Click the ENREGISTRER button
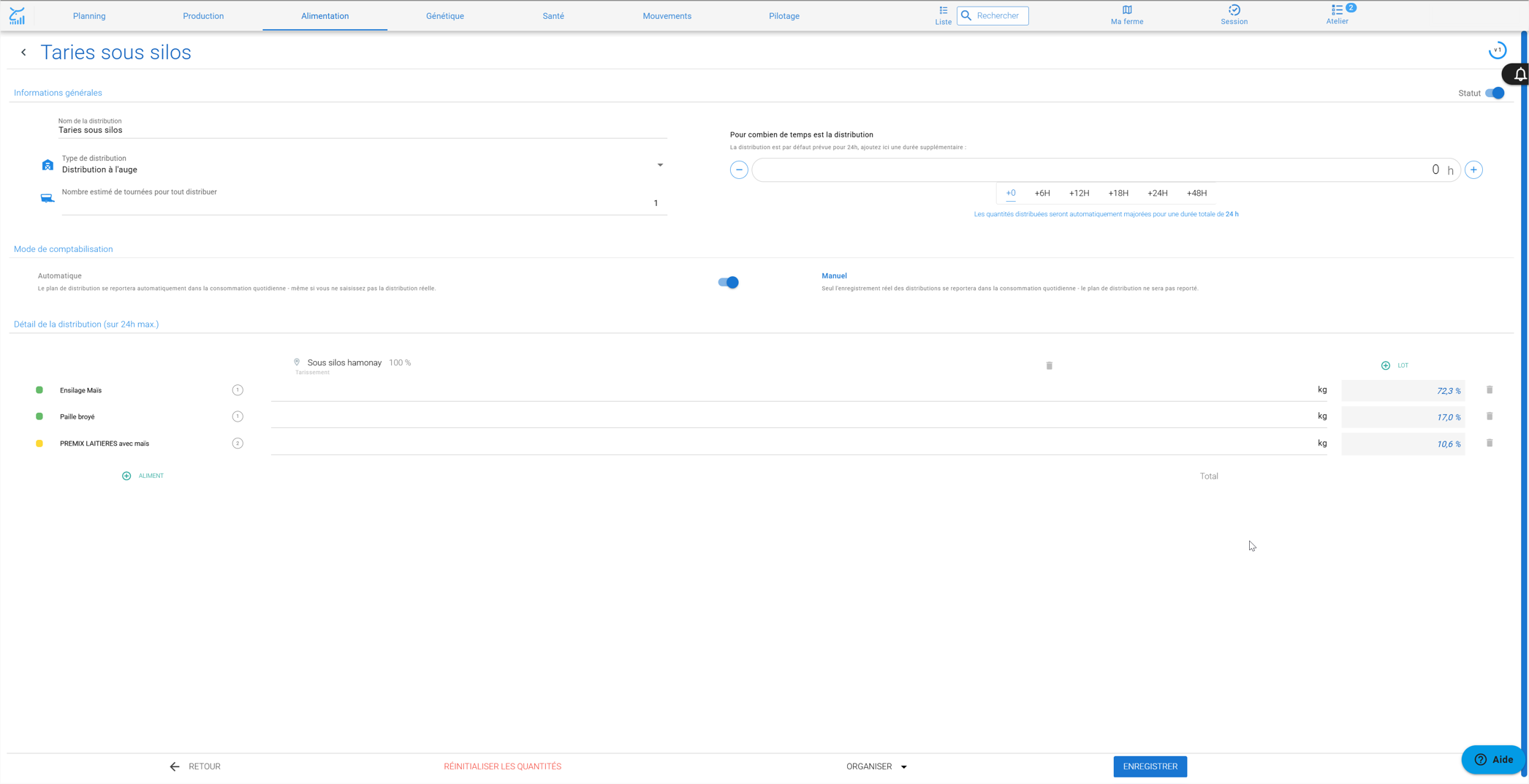 point(1150,766)
